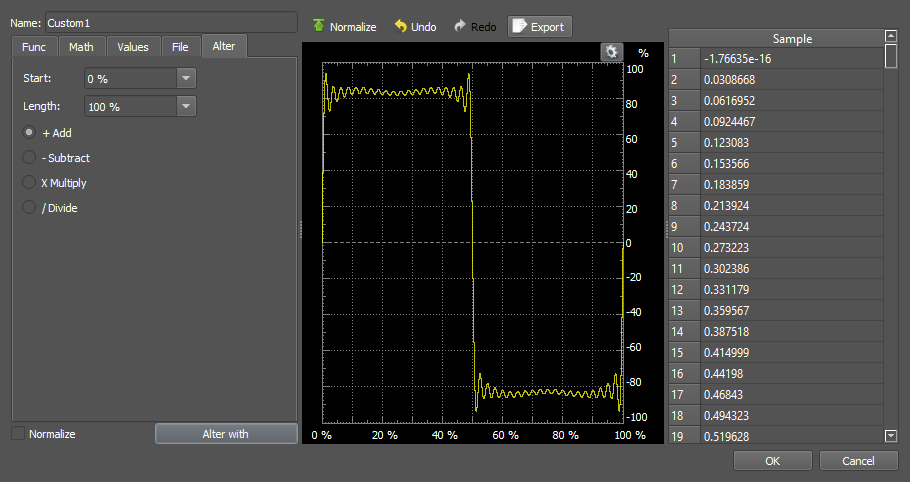Viewport: 912px width, 484px height.
Task: Select sample cell 0.153566
Action: (792, 163)
